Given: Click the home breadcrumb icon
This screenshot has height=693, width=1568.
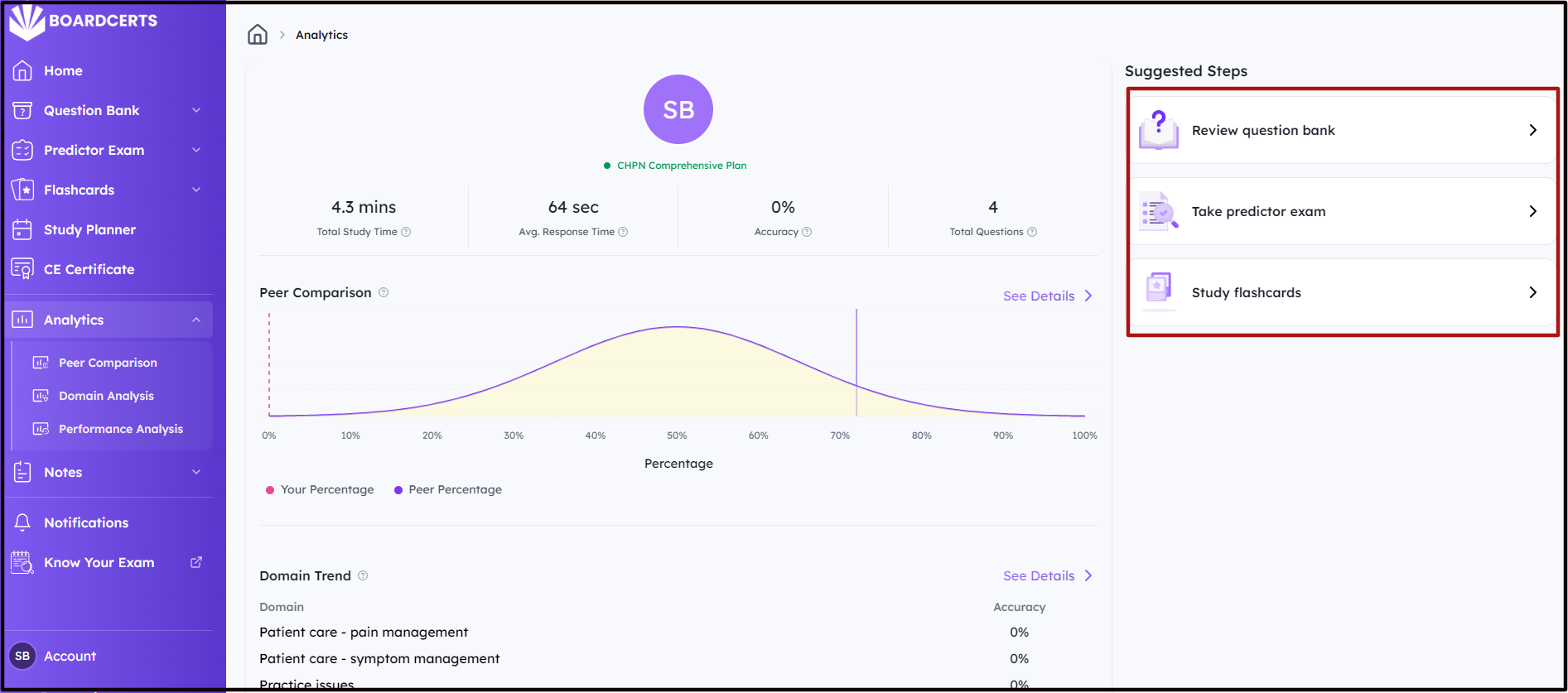Looking at the screenshot, I should click(x=258, y=35).
